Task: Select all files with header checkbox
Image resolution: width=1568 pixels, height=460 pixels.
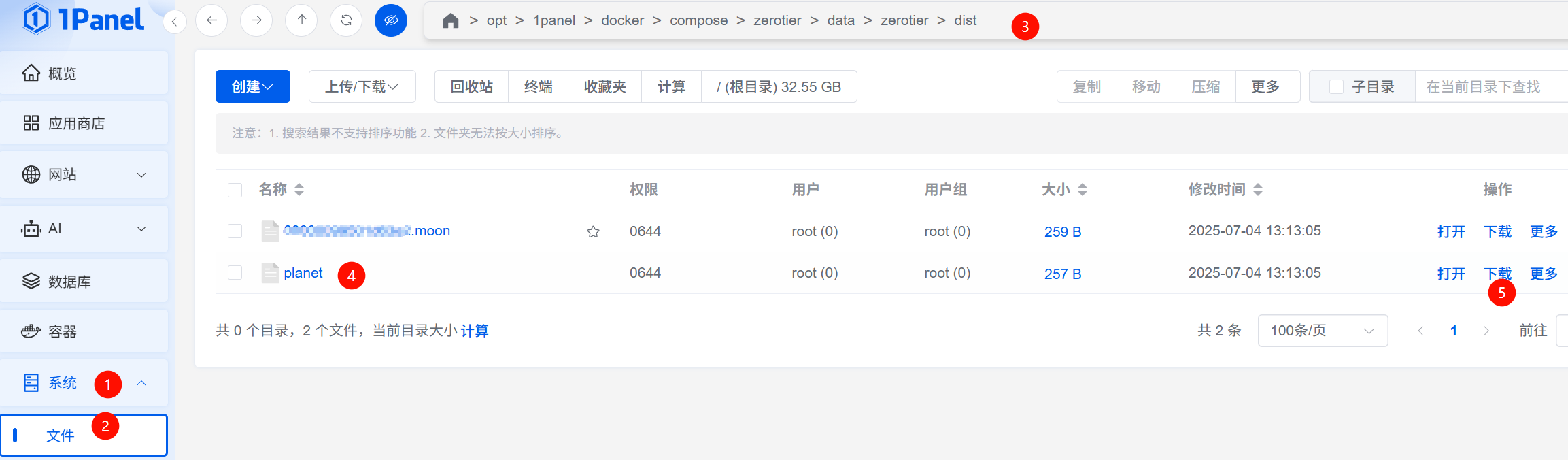Action: [x=235, y=190]
